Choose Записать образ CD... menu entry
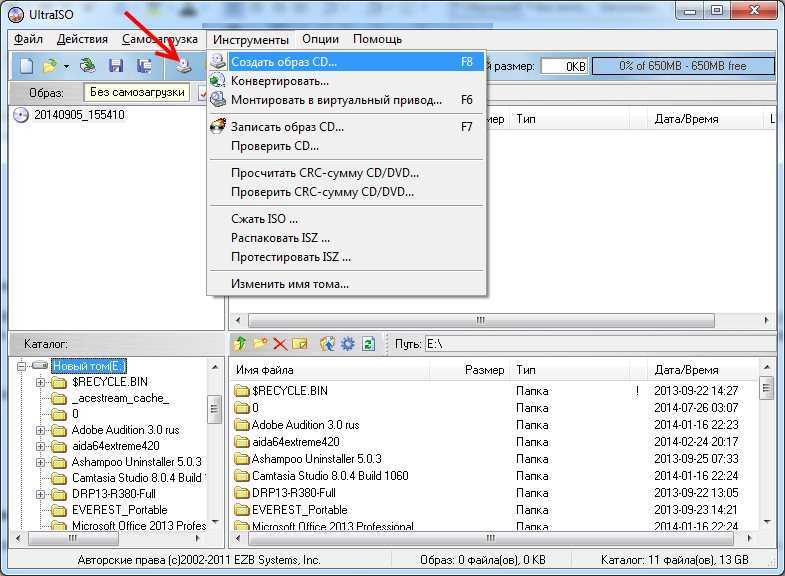785x576 pixels. click(x=346, y=127)
